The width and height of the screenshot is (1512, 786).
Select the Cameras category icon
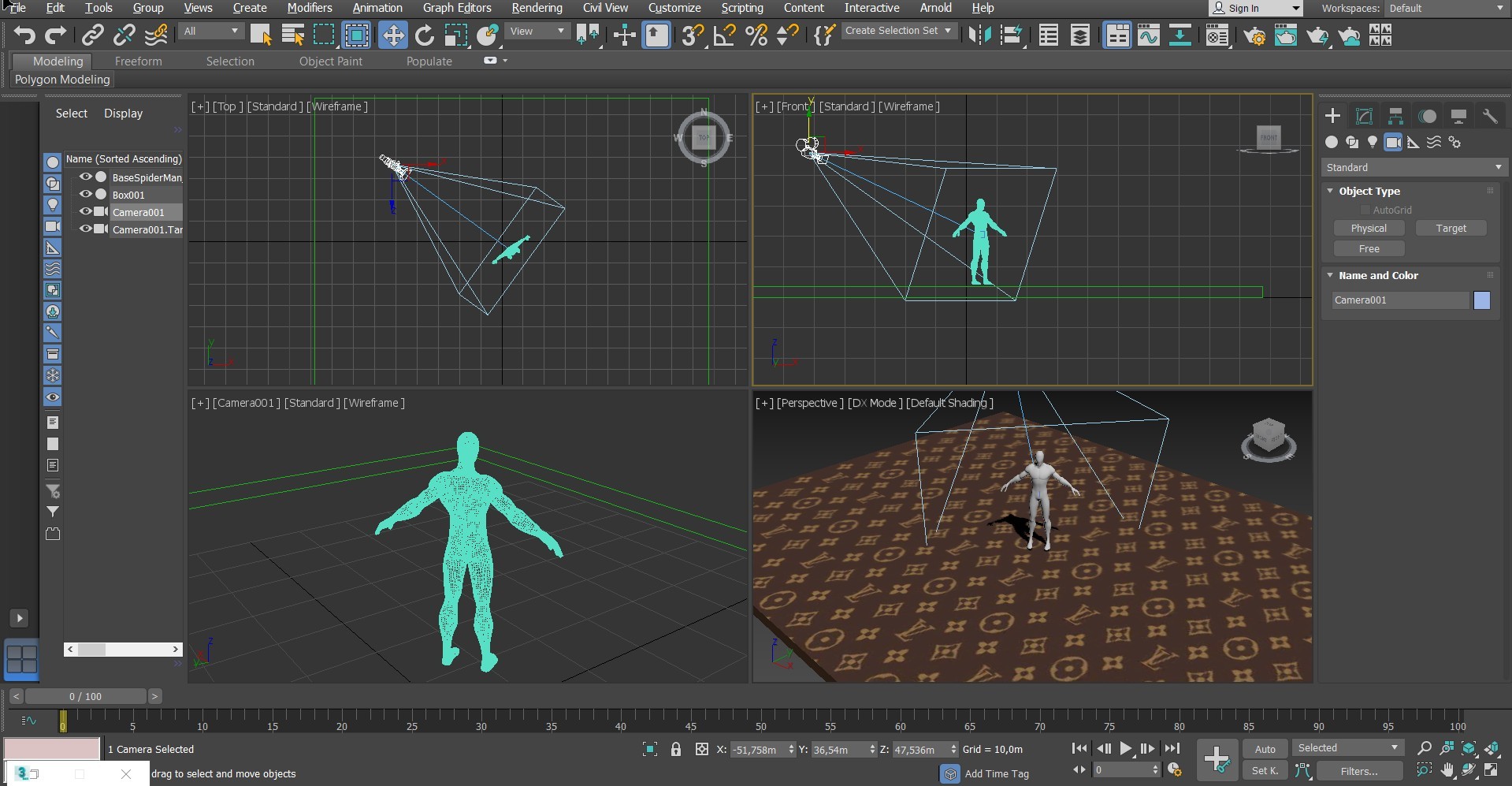click(1393, 142)
